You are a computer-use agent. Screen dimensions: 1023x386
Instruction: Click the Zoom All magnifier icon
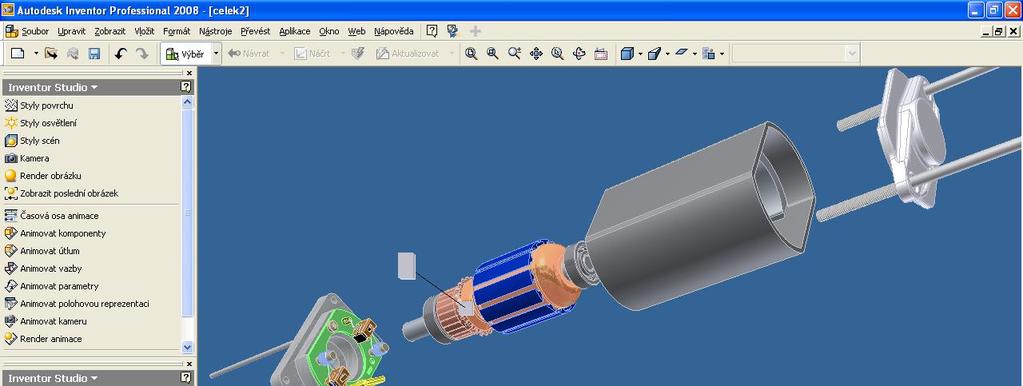click(471, 54)
